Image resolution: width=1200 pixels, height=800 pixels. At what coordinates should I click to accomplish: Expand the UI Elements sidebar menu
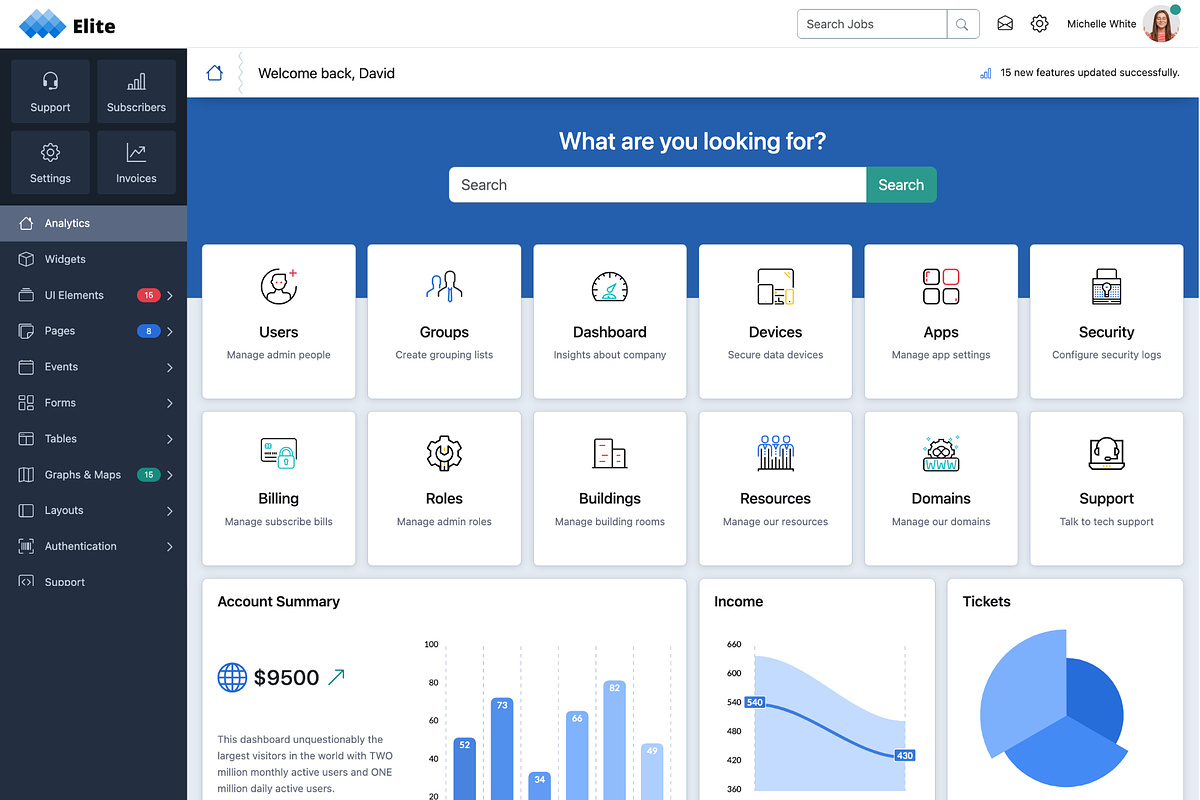coord(75,295)
